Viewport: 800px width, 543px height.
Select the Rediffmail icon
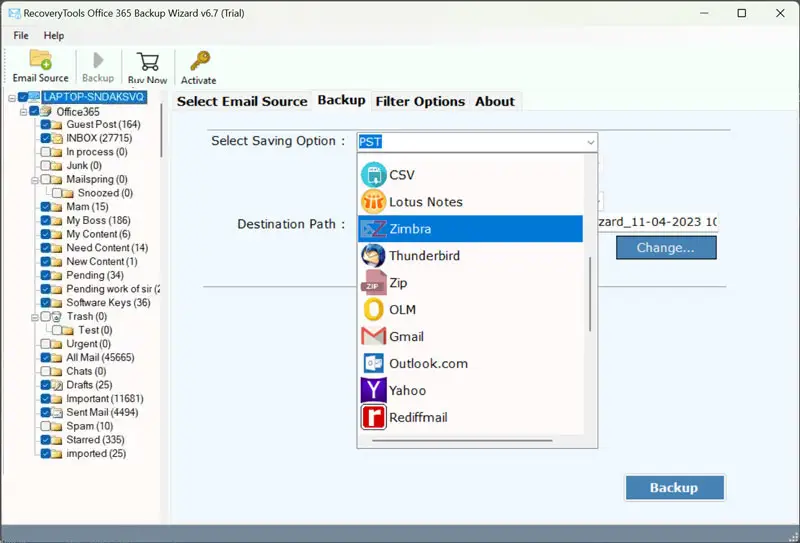[373, 417]
